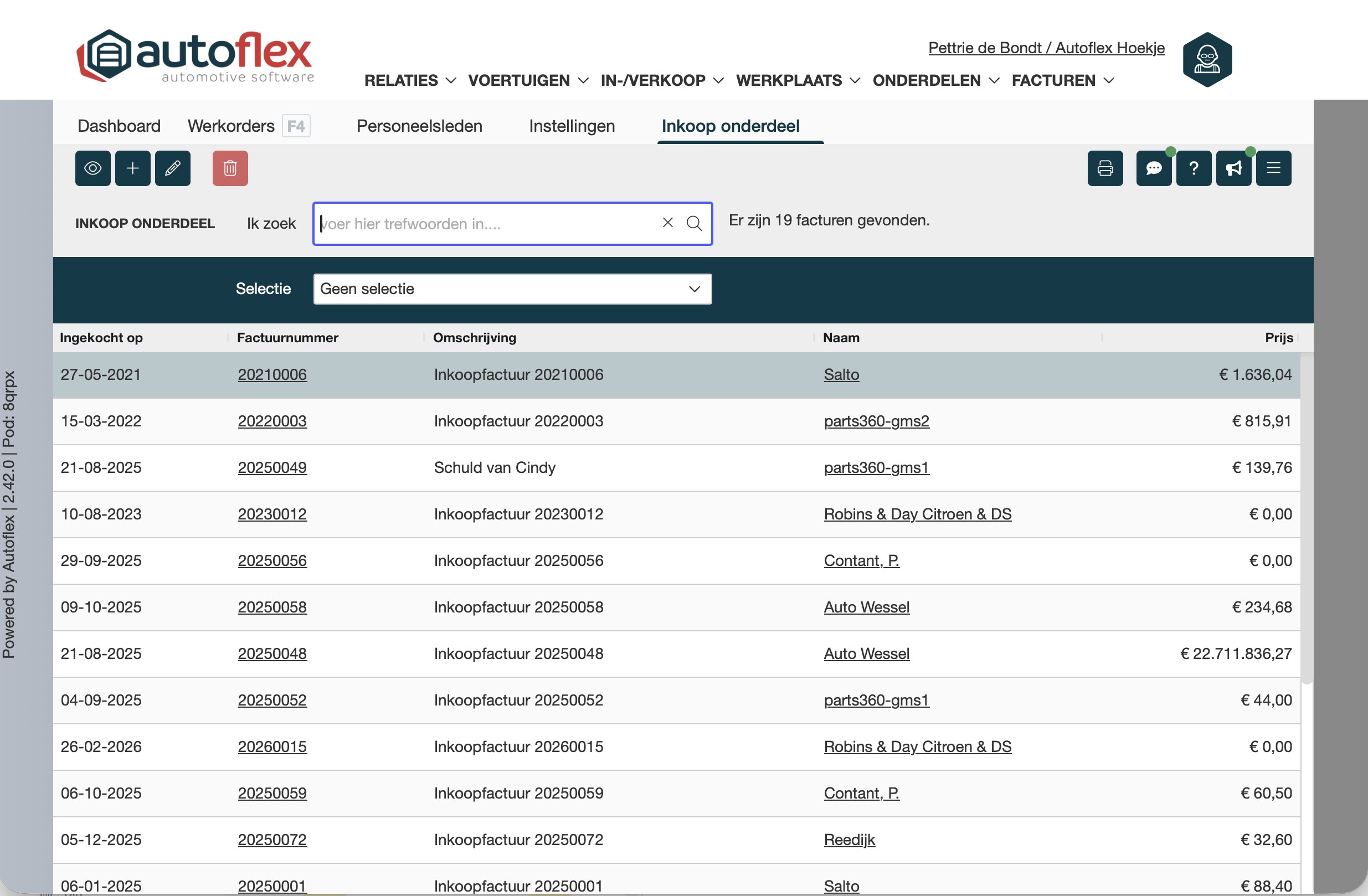1368x896 pixels.
Task: Run search with the magnifier icon
Action: point(695,223)
